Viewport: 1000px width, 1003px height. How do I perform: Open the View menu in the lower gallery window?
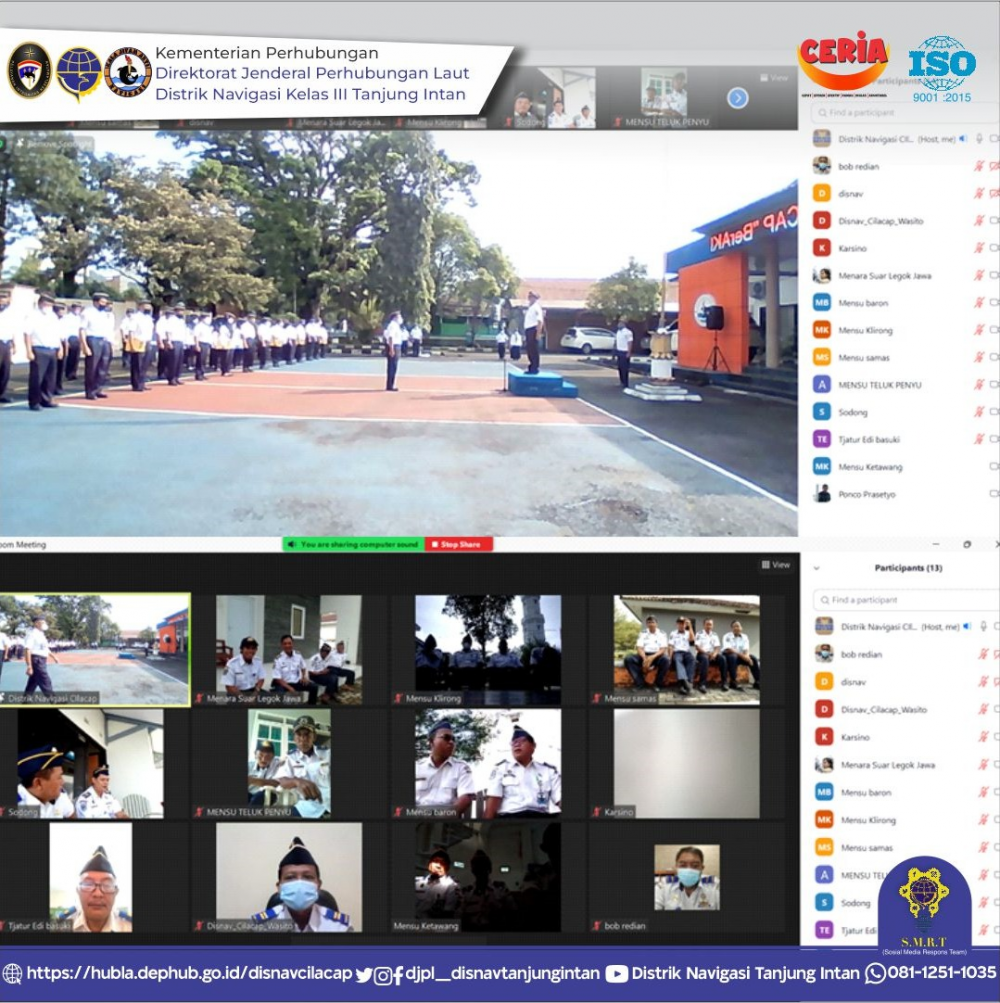[775, 565]
